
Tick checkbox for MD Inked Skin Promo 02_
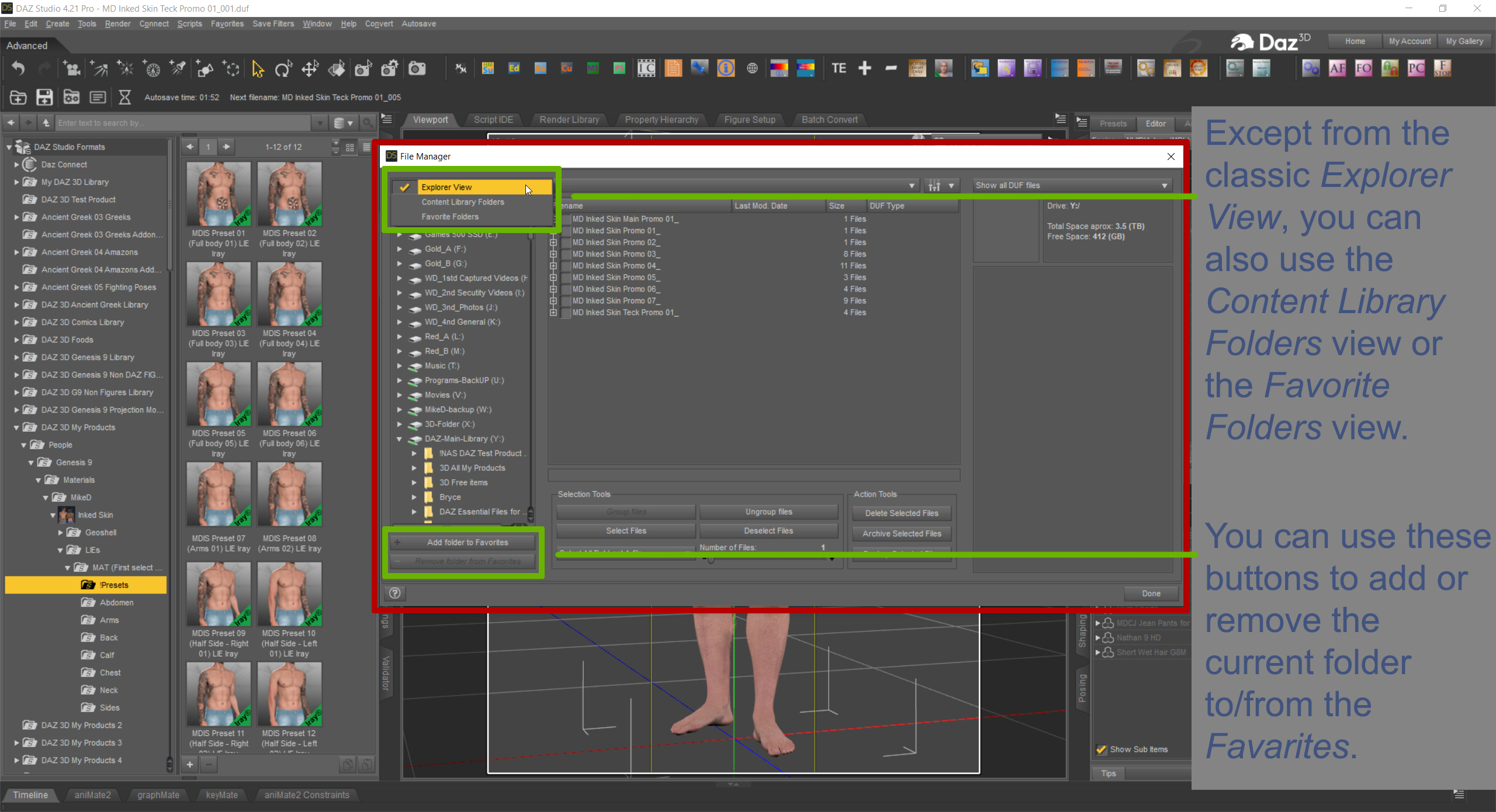tap(566, 242)
